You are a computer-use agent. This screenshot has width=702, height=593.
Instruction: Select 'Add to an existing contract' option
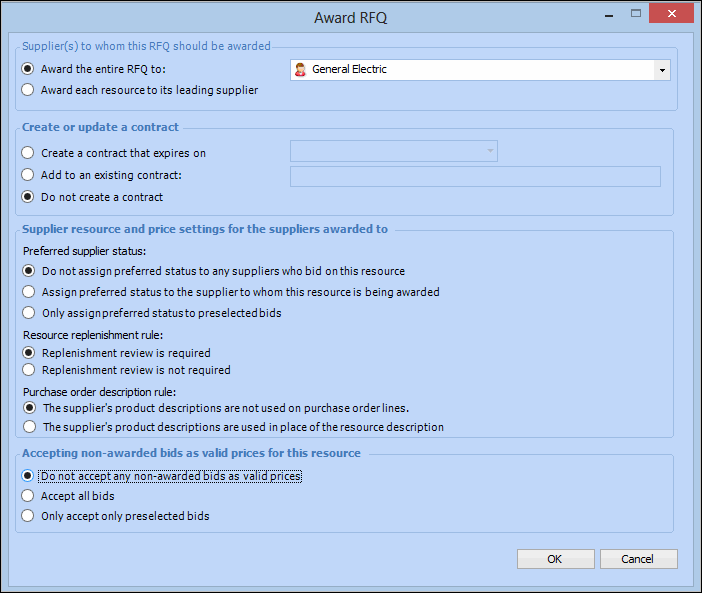pos(28,175)
